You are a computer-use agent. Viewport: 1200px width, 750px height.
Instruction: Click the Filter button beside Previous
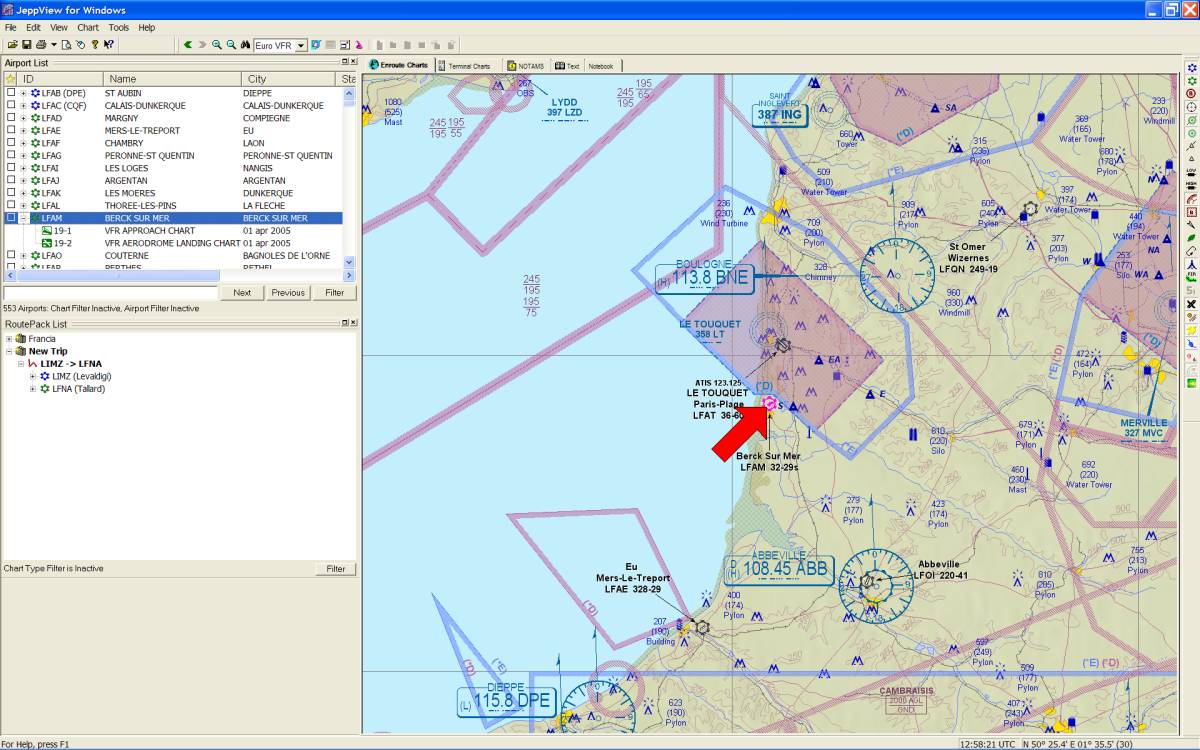tap(334, 293)
